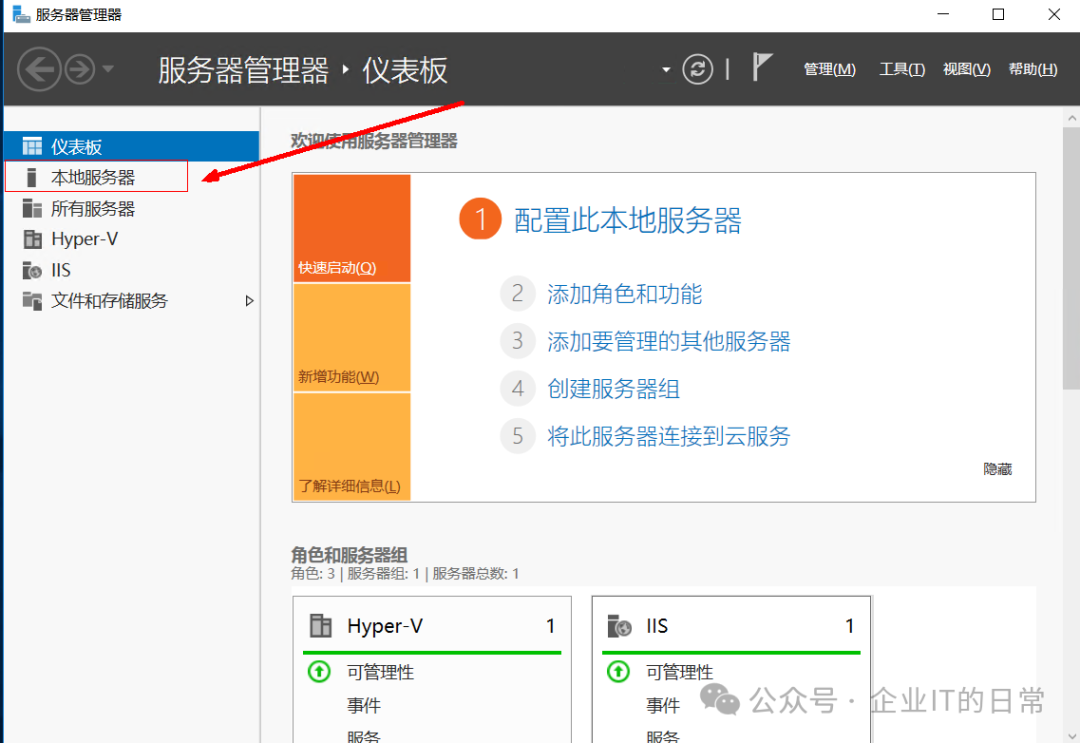
Task: Click 添加要管理的其他服务器 link
Action: pyautogui.click(x=669, y=342)
